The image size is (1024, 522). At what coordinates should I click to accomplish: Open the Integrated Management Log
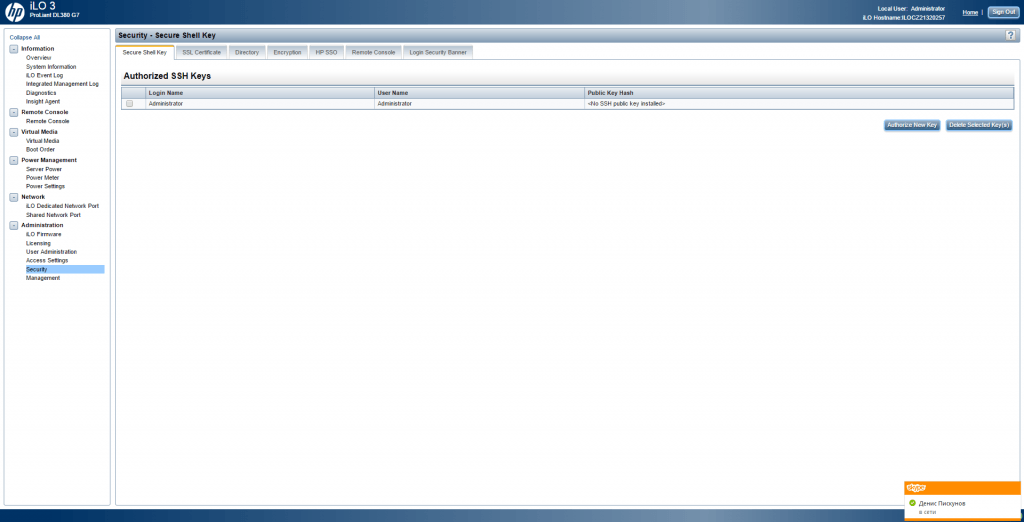(62, 84)
